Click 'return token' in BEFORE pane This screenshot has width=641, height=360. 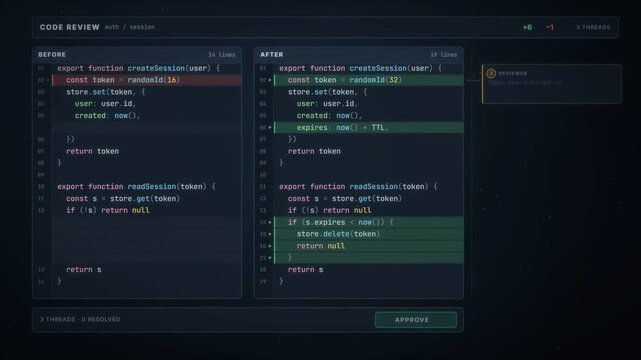[92, 151]
